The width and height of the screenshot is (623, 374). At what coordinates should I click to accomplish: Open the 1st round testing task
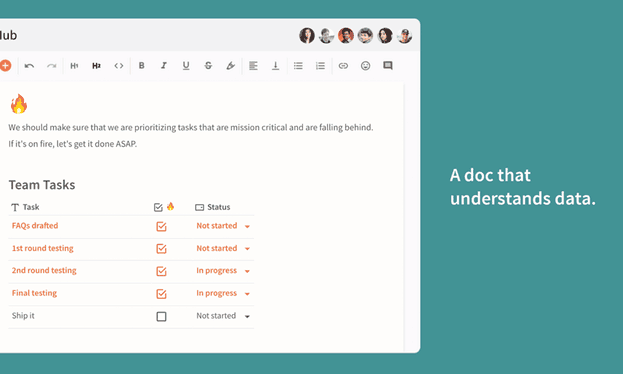click(43, 248)
